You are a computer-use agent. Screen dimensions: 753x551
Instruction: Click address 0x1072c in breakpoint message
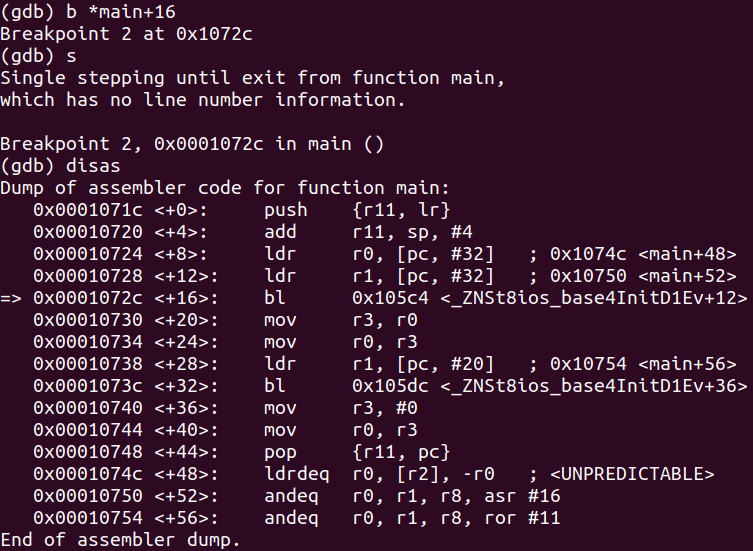click(214, 34)
